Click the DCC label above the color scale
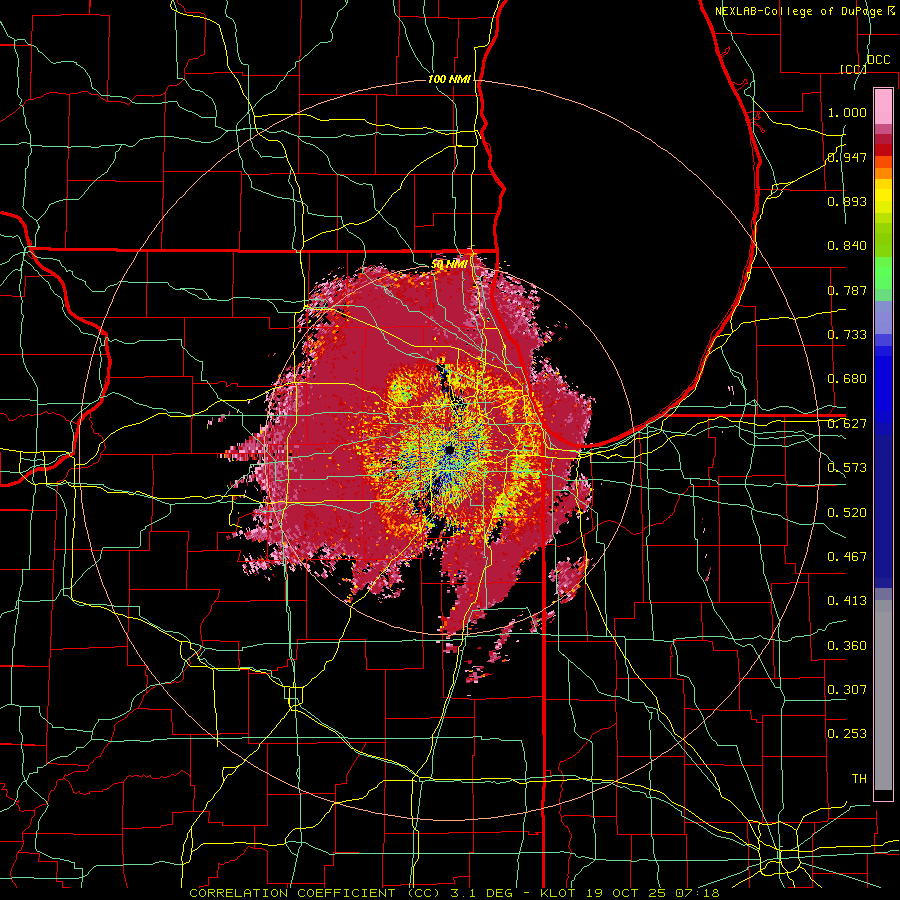The height and width of the screenshot is (900, 900). tap(879, 60)
